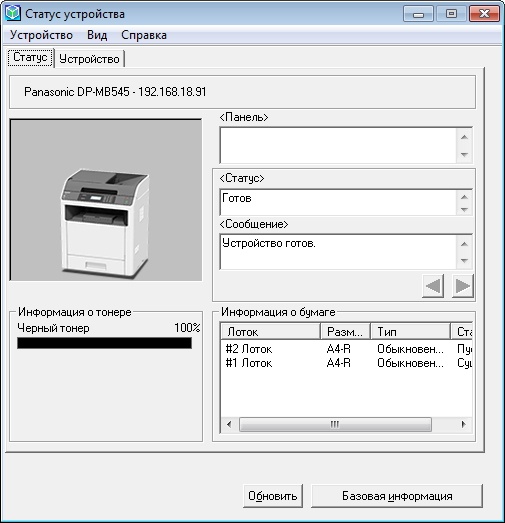Select the #1 Лоток row
This screenshot has height=523, width=505.
click(347, 363)
